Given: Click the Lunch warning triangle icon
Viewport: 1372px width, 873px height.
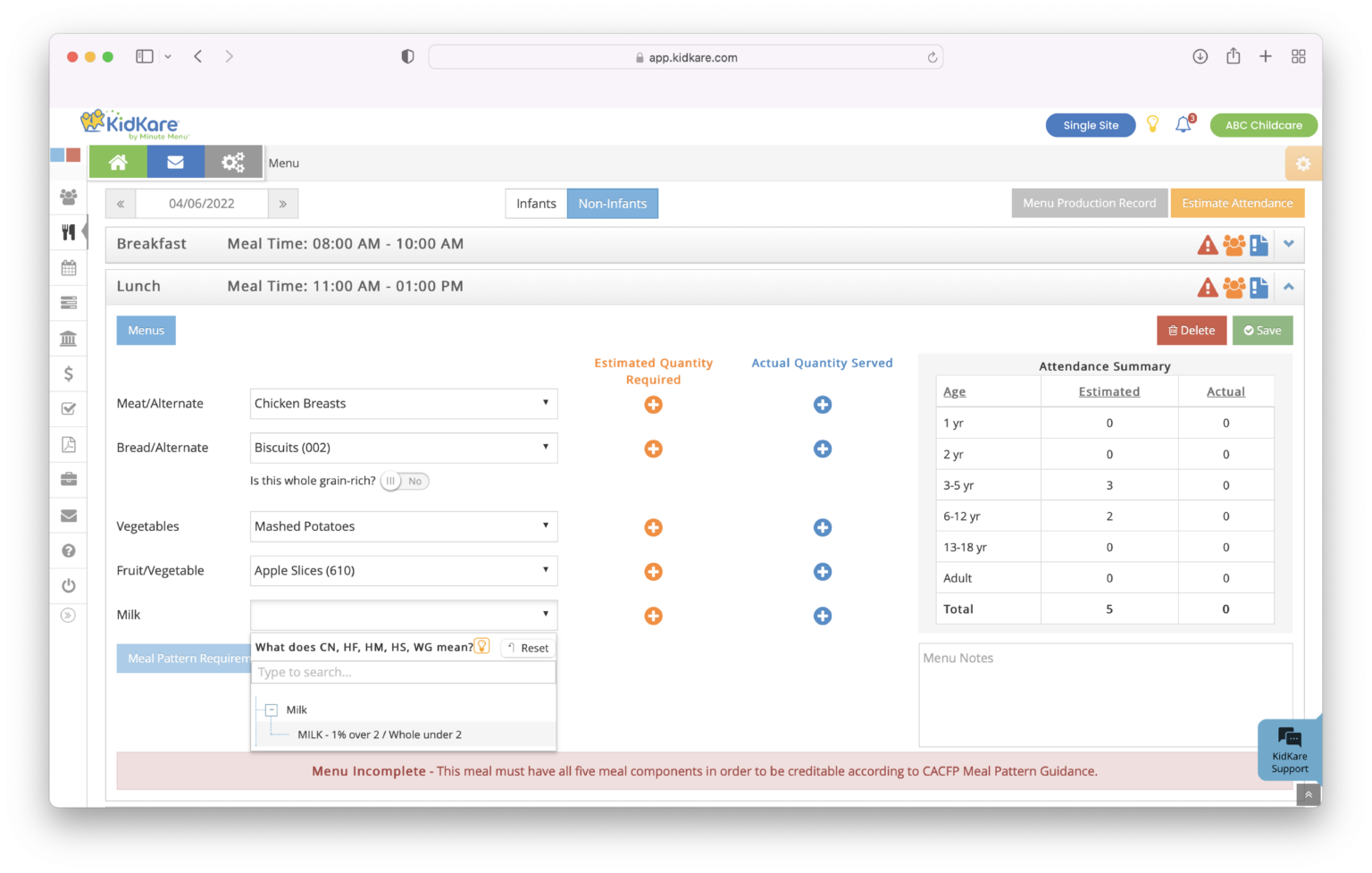Looking at the screenshot, I should pos(1207,288).
